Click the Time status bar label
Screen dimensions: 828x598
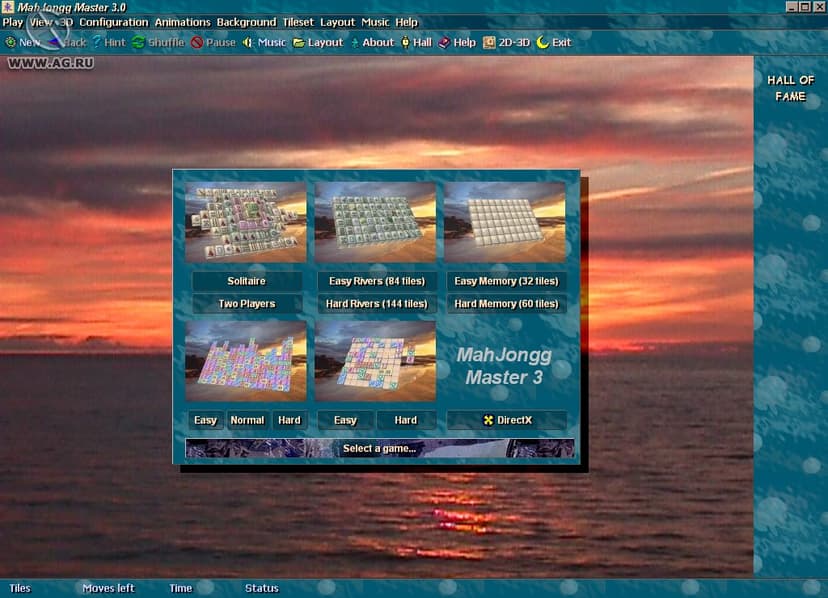click(181, 588)
